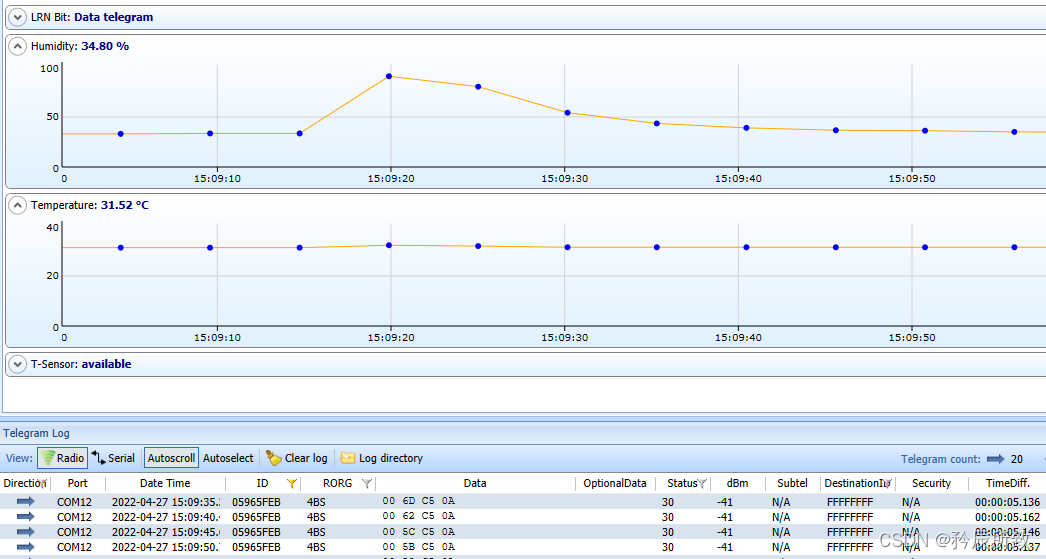Screen dimensions: 1046x559
Task: Click the Log directory folder icon
Action: pos(348,458)
